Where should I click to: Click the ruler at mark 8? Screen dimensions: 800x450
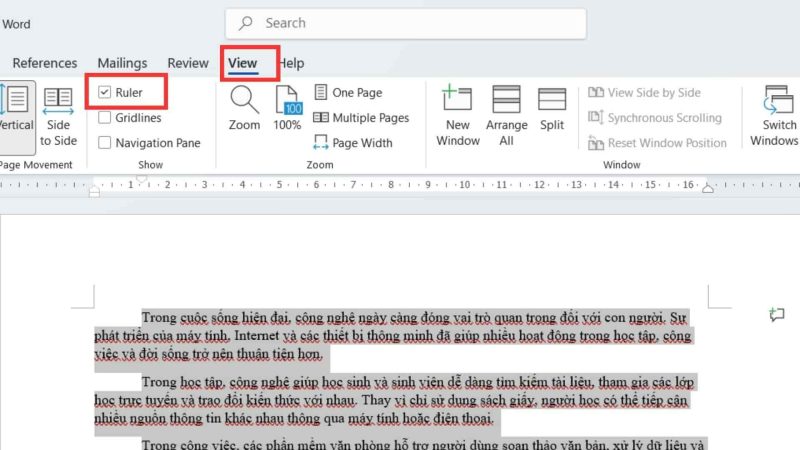click(390, 185)
